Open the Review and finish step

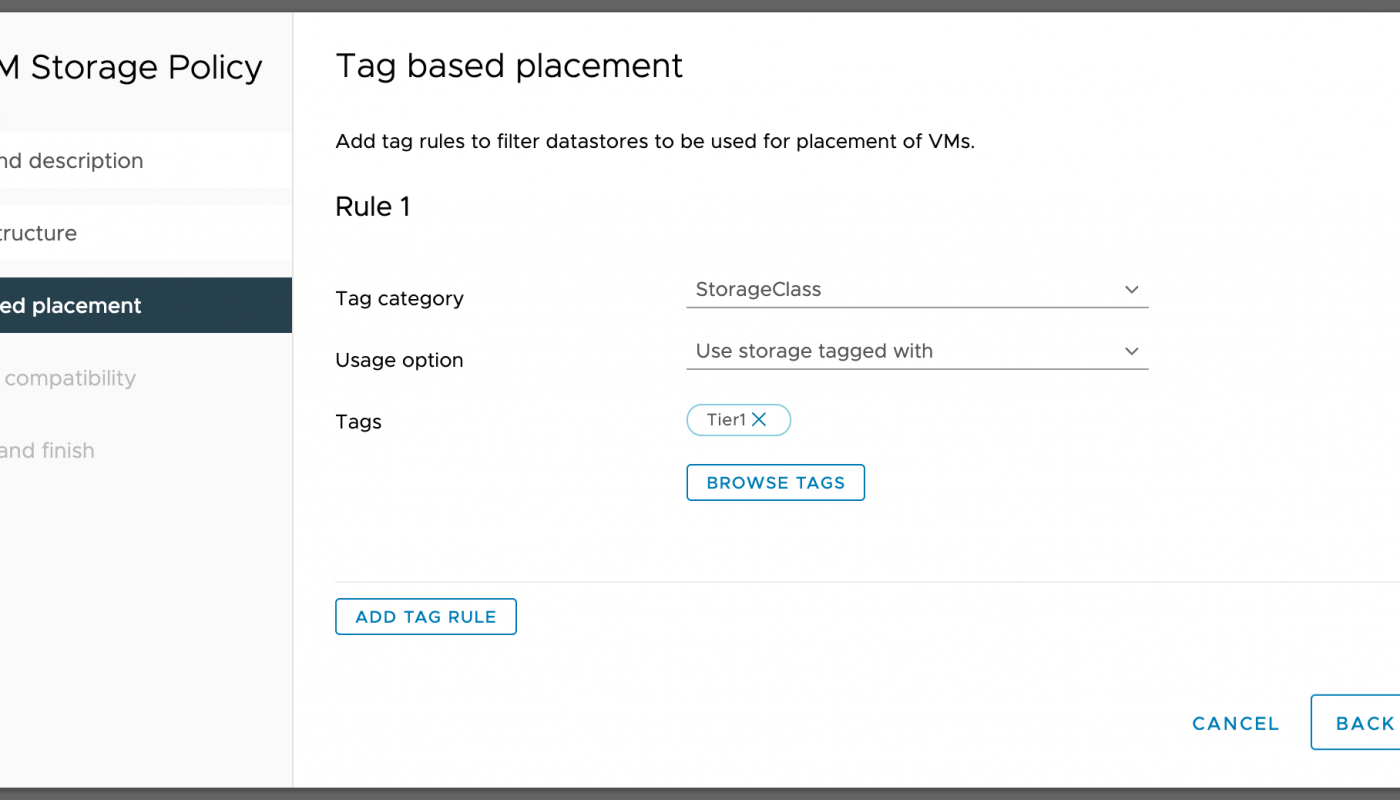(48, 451)
